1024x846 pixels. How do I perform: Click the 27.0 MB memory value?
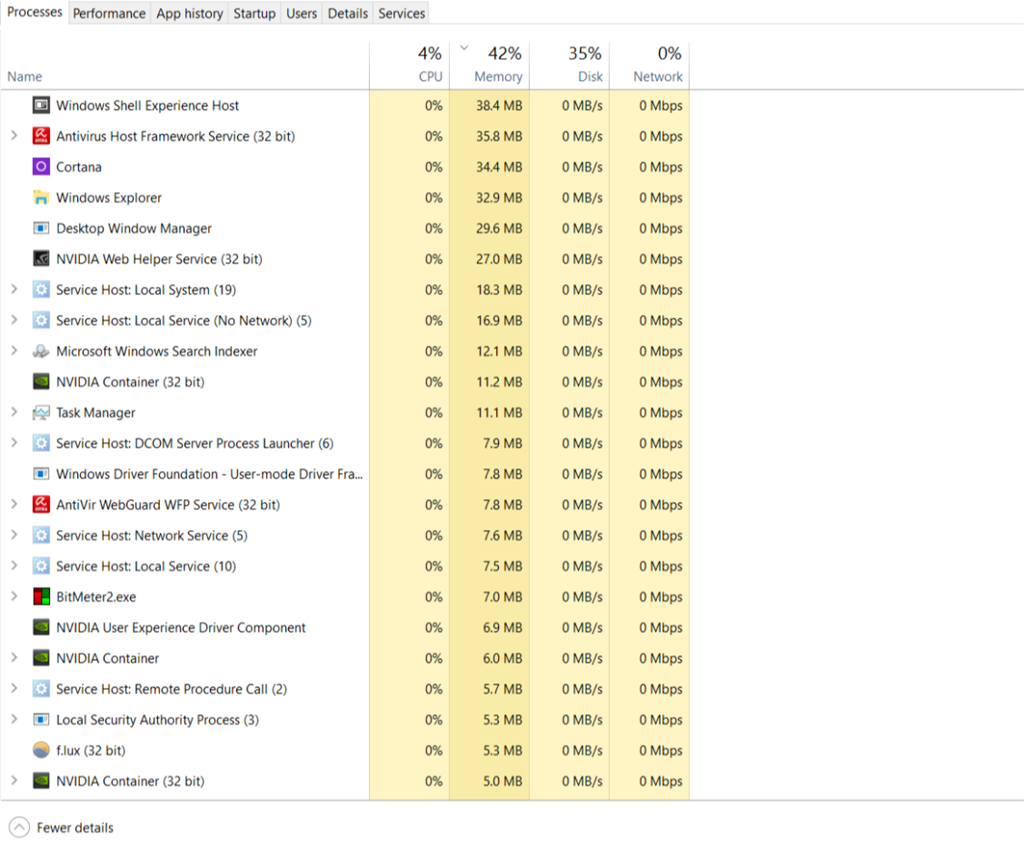click(499, 259)
